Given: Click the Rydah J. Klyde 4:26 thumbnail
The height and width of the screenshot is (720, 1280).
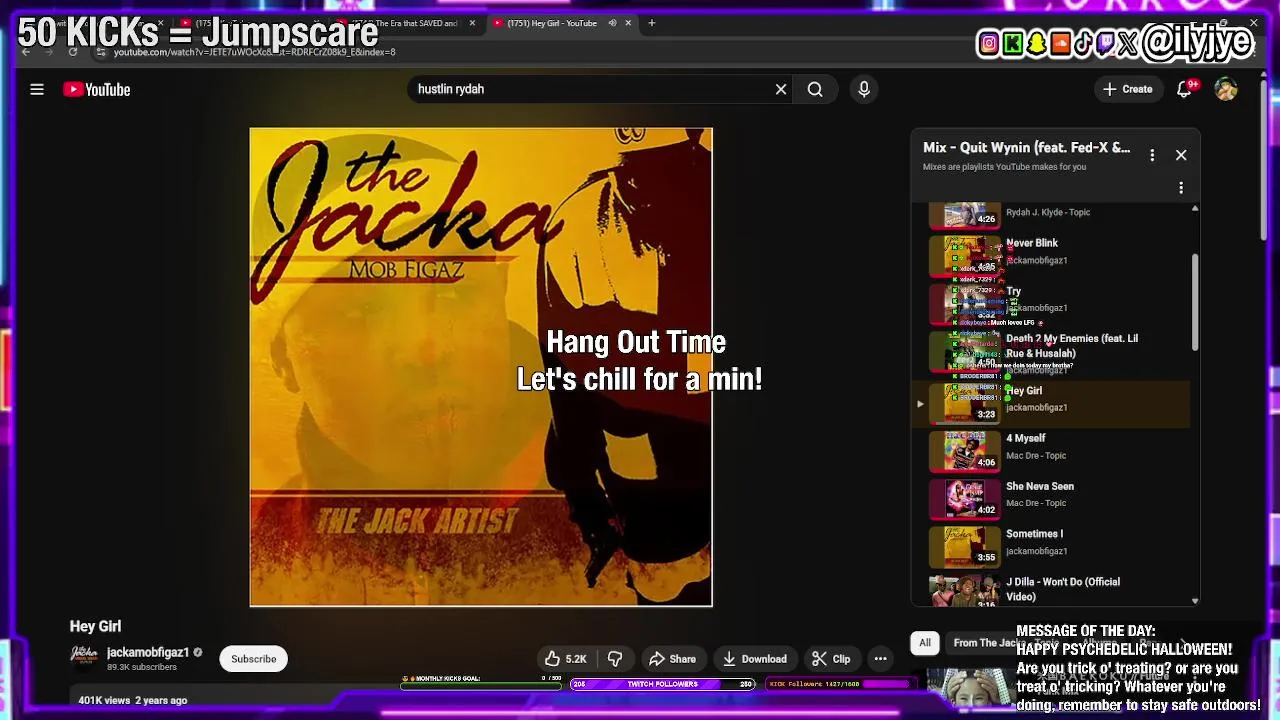Looking at the screenshot, I should tap(965, 214).
